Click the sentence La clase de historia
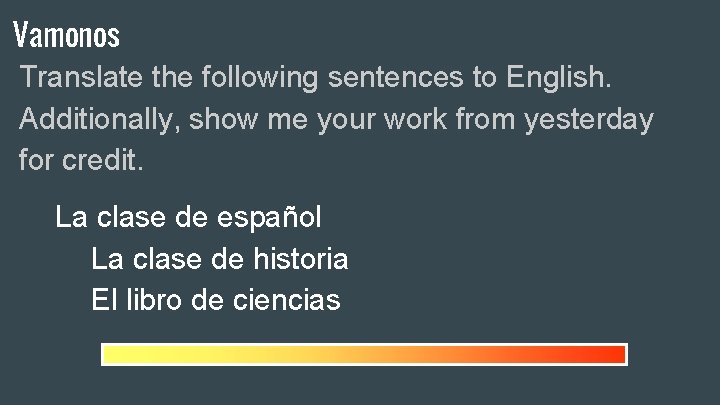720x405 pixels. click(x=219, y=260)
